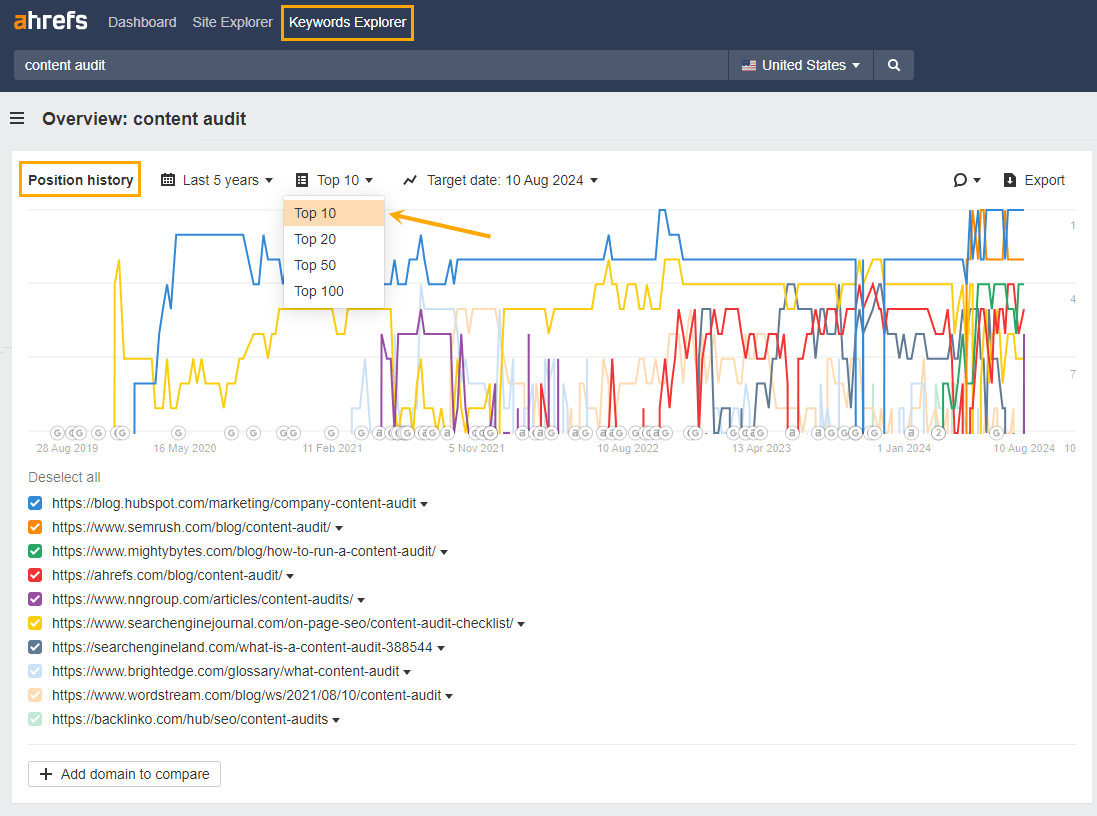Open the United States country selector

tap(800, 64)
